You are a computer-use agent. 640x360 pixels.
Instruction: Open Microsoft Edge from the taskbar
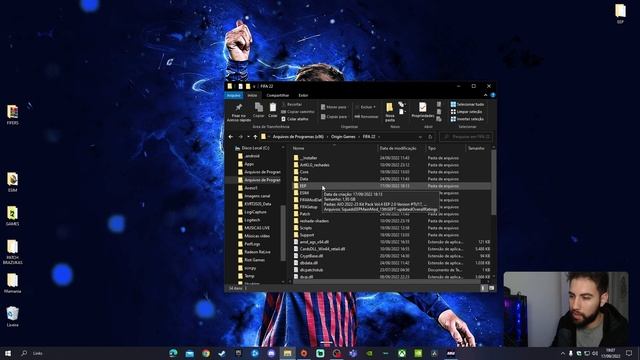(173, 353)
